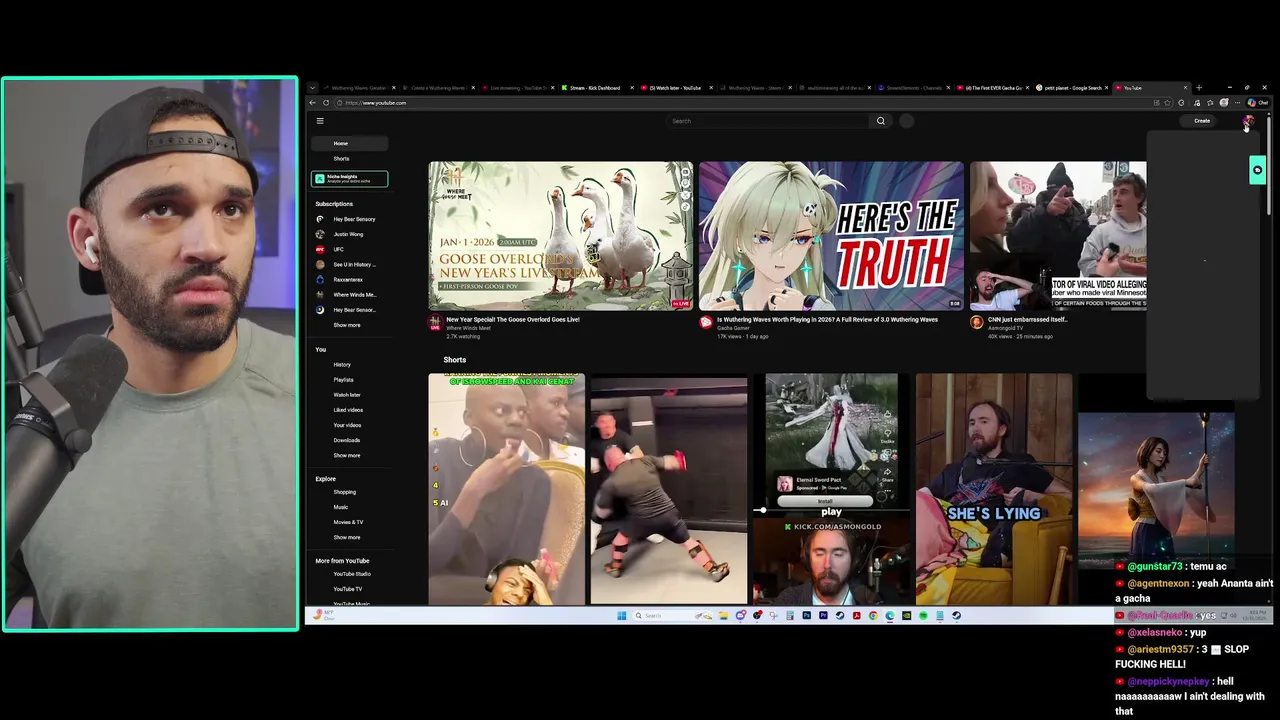Open the Where Winds Meet channel avatar under video

point(435,322)
